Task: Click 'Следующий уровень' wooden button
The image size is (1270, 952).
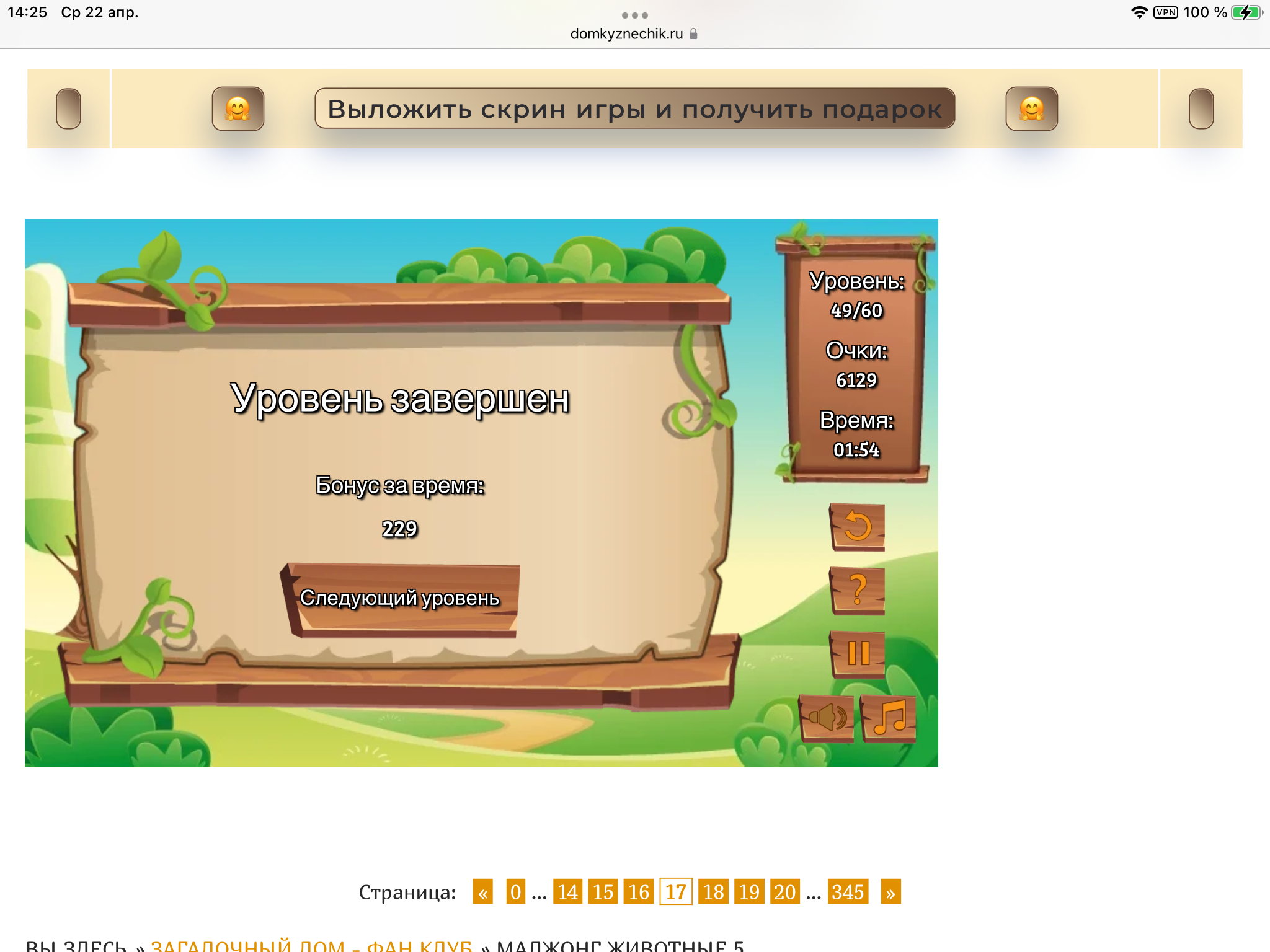Action: [400, 599]
